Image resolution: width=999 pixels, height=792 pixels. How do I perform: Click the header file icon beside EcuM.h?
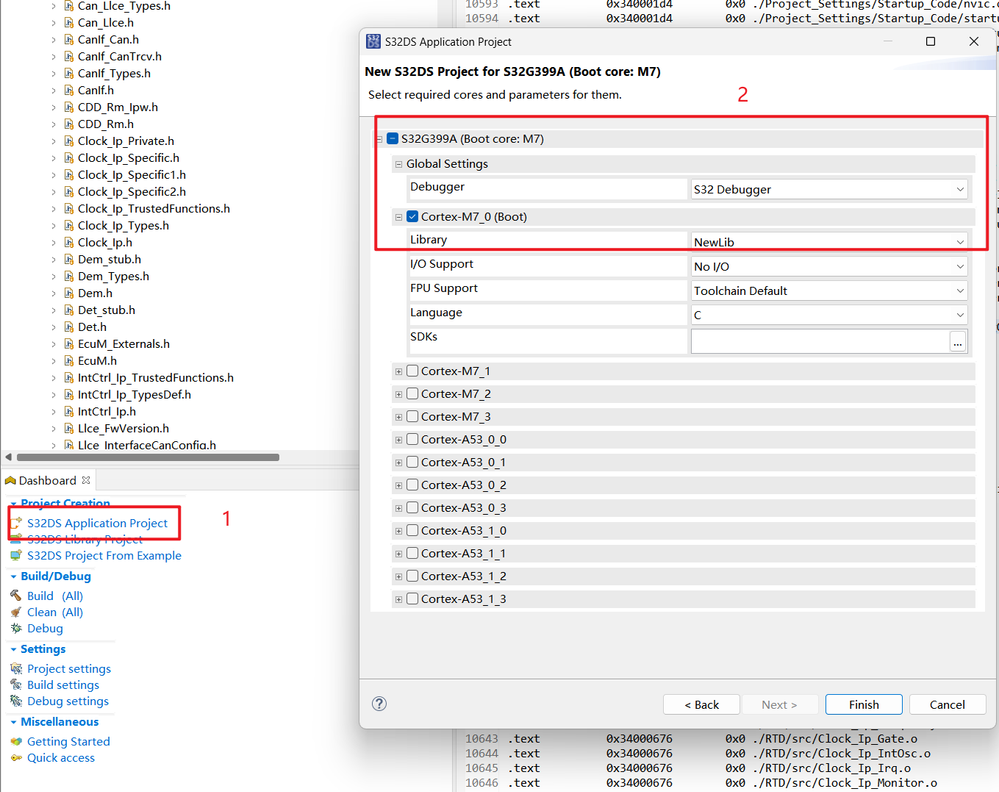coord(69,361)
